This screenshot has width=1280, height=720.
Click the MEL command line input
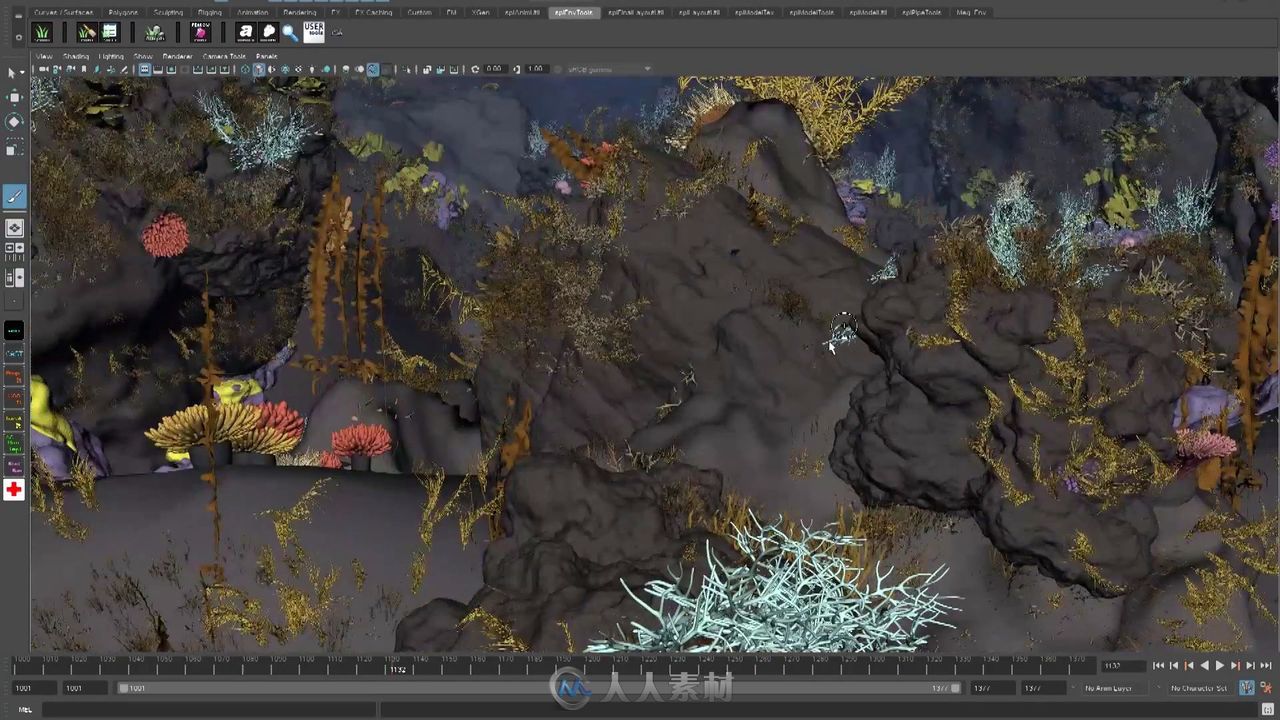[x=207, y=709]
